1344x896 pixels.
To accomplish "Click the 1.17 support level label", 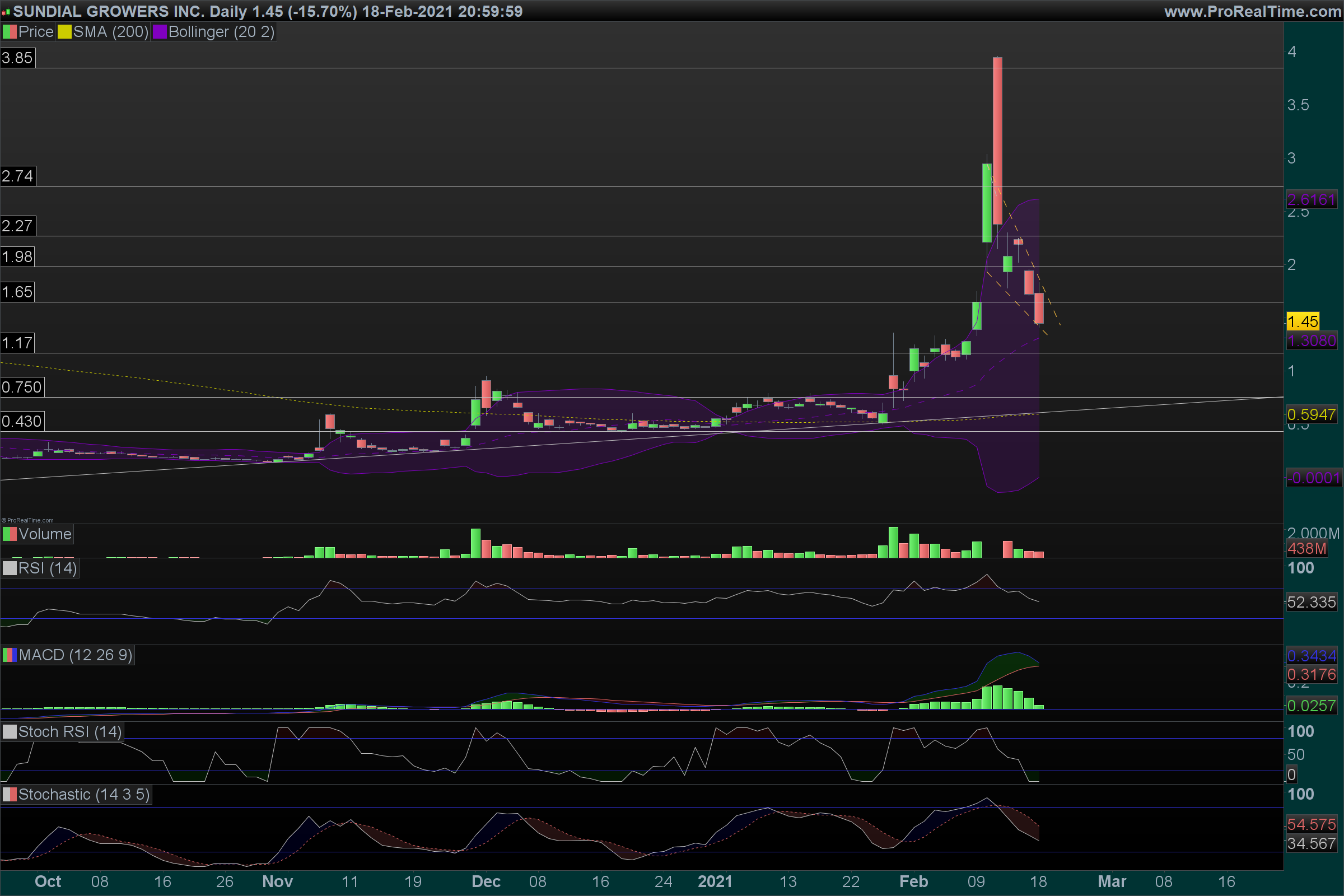I will (18, 343).
